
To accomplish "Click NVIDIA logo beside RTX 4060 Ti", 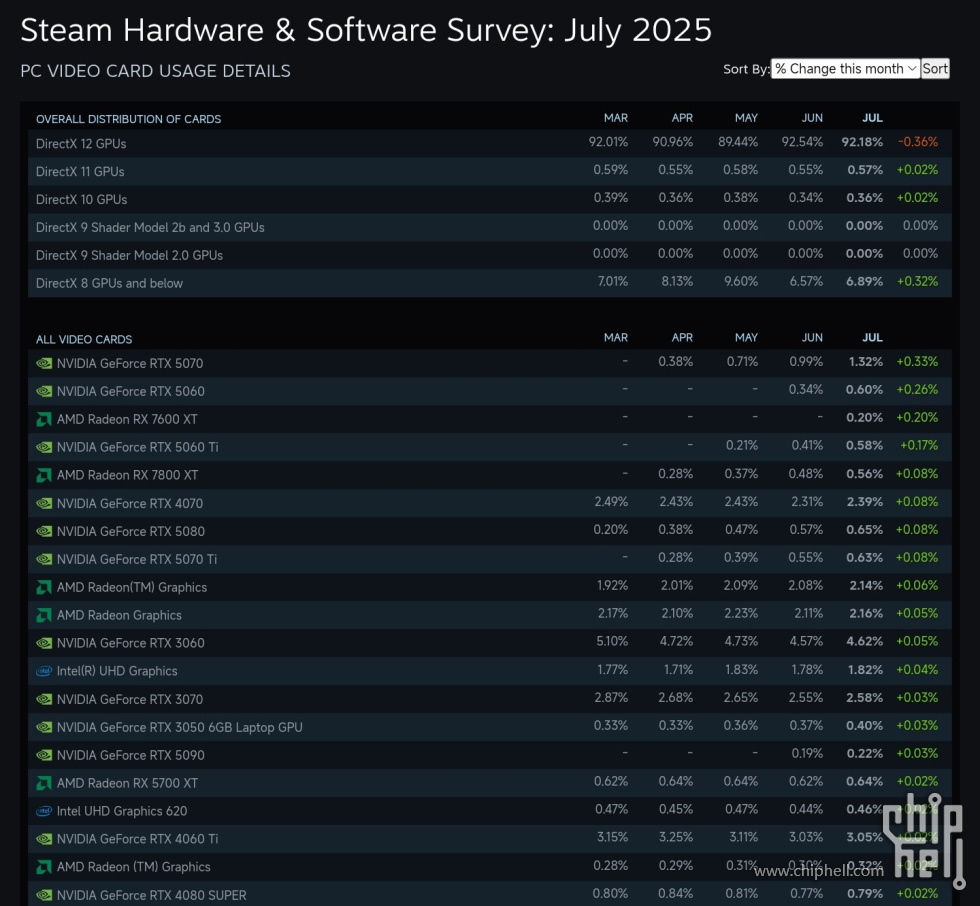I will [44, 839].
